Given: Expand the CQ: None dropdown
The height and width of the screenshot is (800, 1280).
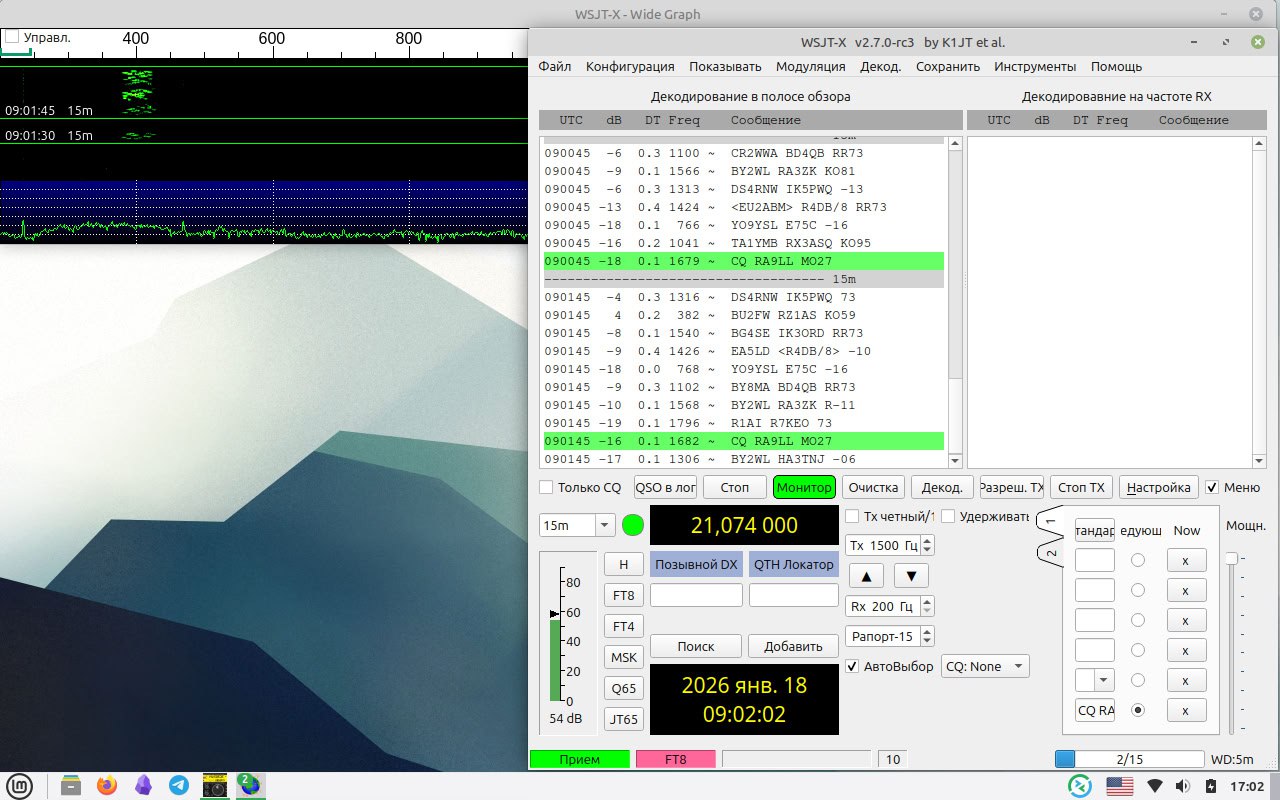Looking at the screenshot, I should coord(985,666).
